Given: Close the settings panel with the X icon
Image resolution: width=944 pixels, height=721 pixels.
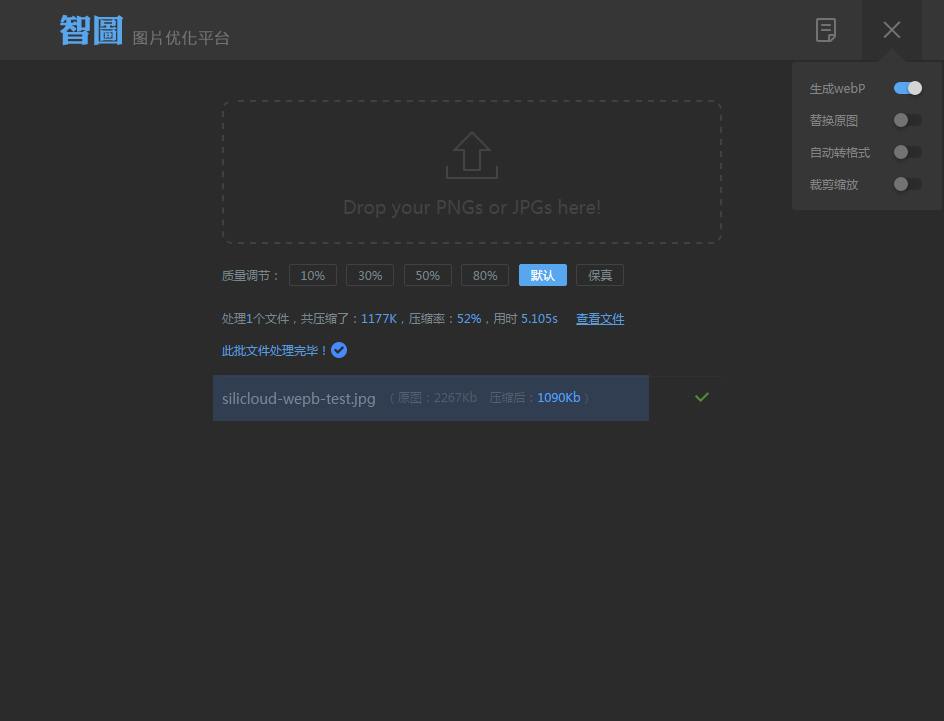Looking at the screenshot, I should click(x=892, y=30).
